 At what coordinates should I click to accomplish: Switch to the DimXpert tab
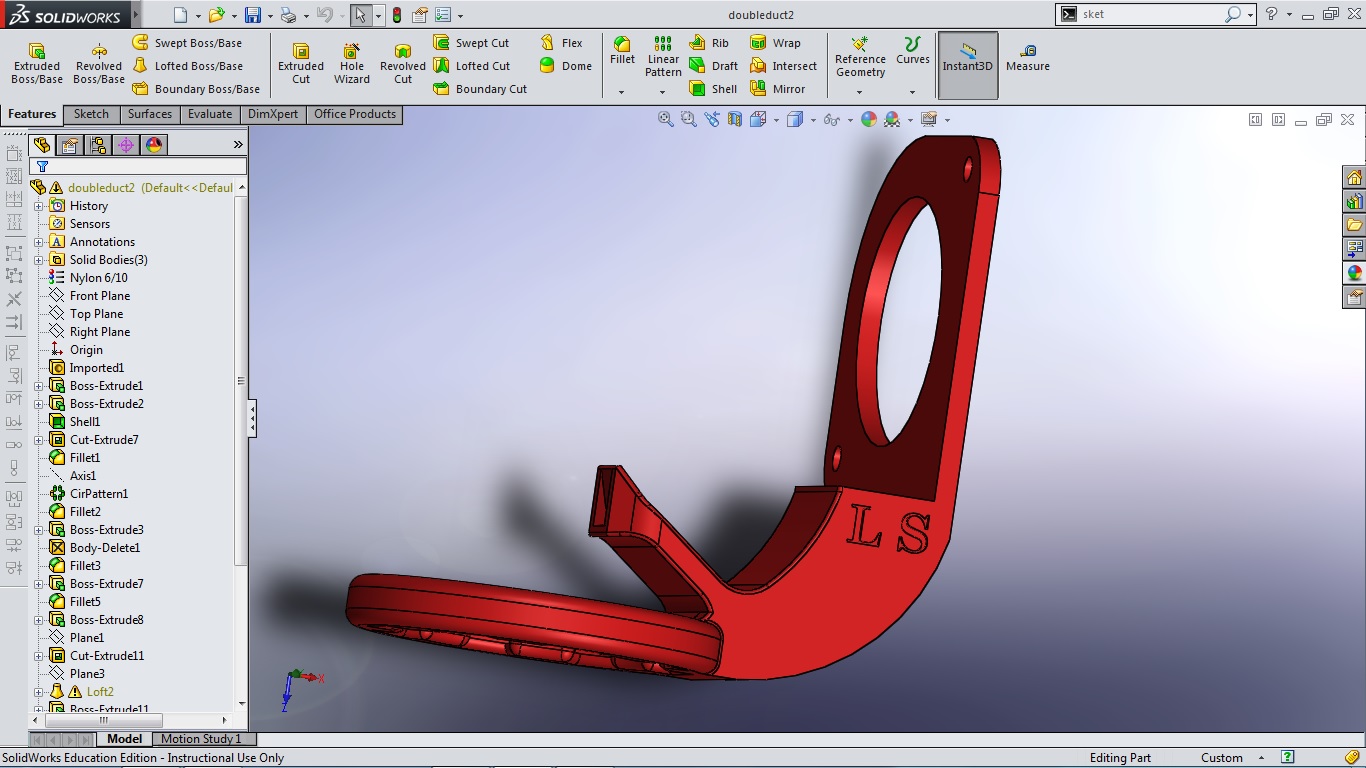(273, 114)
